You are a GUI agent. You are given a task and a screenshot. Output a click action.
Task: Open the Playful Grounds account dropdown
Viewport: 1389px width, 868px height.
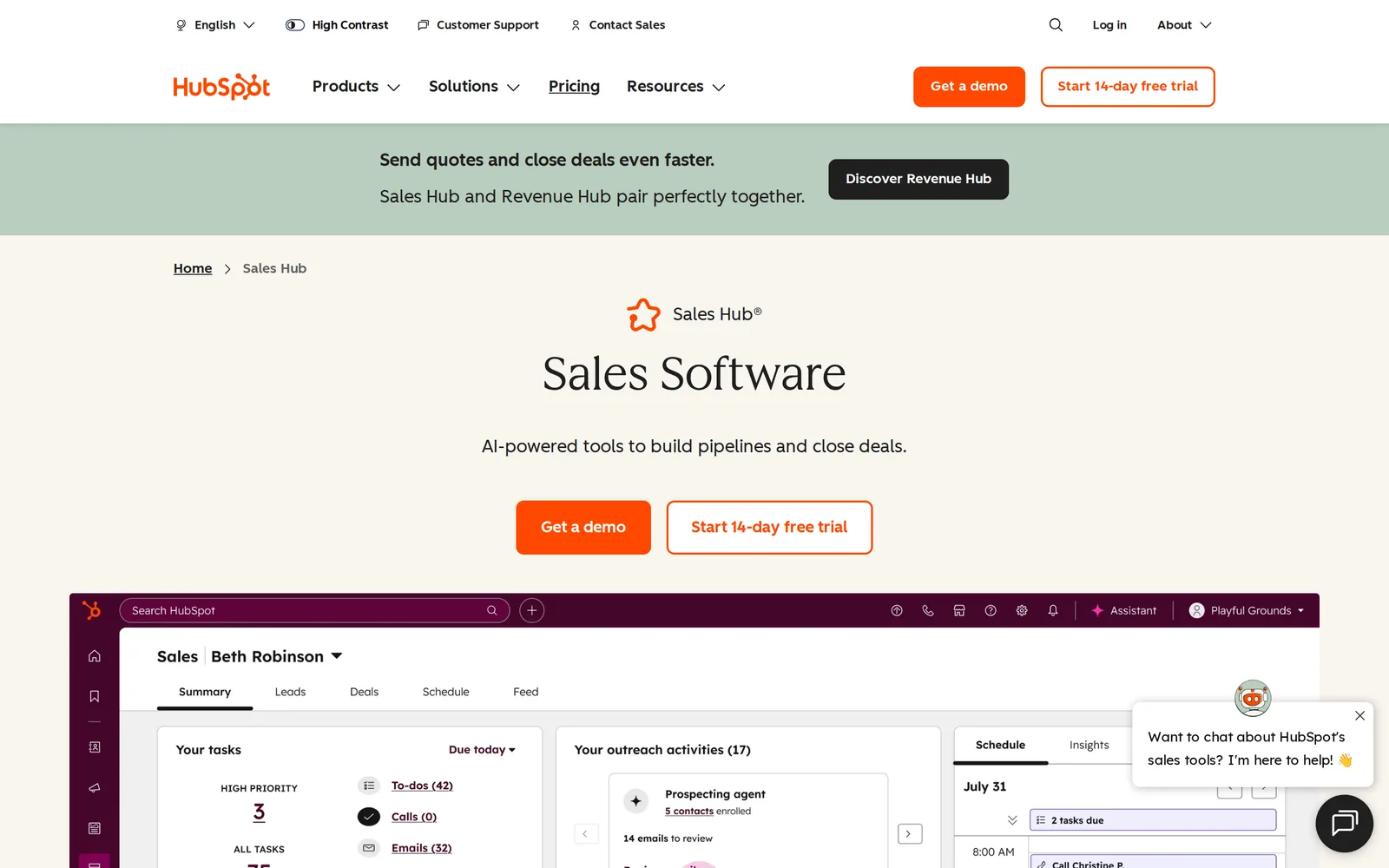pos(1247,610)
